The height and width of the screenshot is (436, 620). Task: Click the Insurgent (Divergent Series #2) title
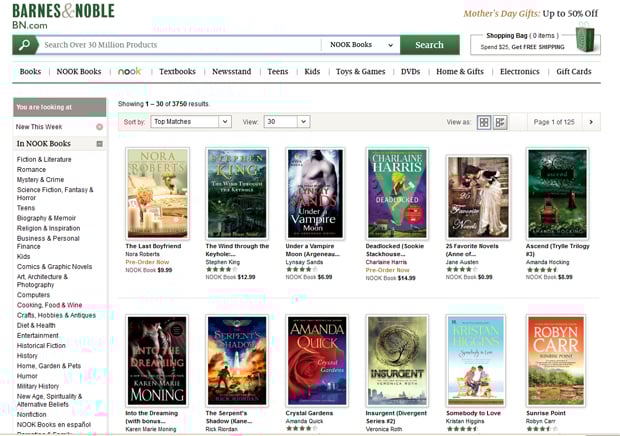tap(396, 417)
